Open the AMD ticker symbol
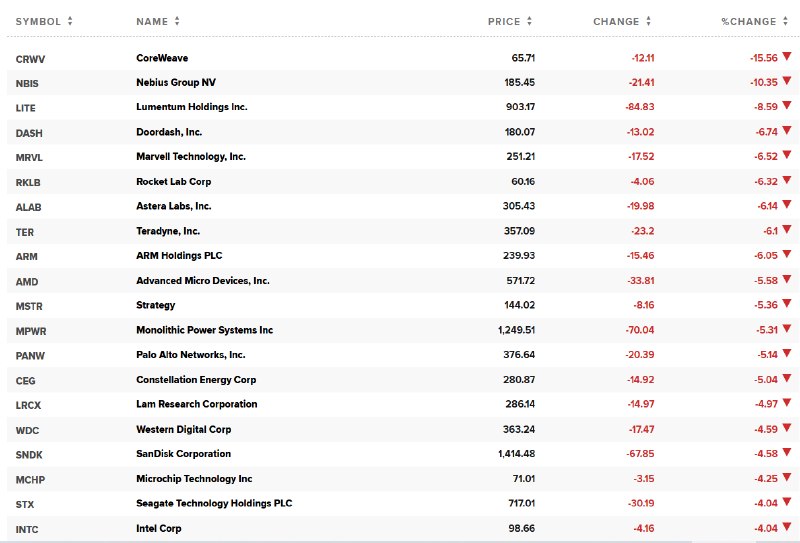Image resolution: width=800 pixels, height=543 pixels. [27, 282]
